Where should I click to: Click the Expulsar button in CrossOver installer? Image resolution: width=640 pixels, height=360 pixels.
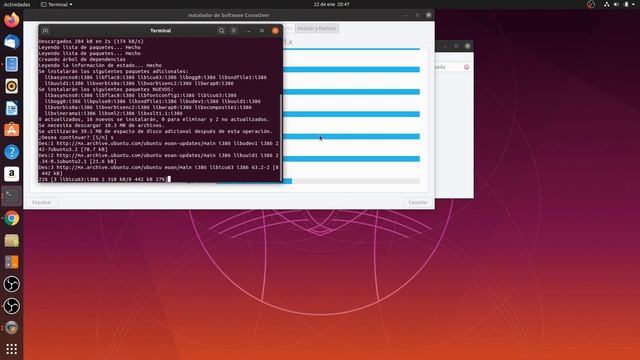(42, 202)
